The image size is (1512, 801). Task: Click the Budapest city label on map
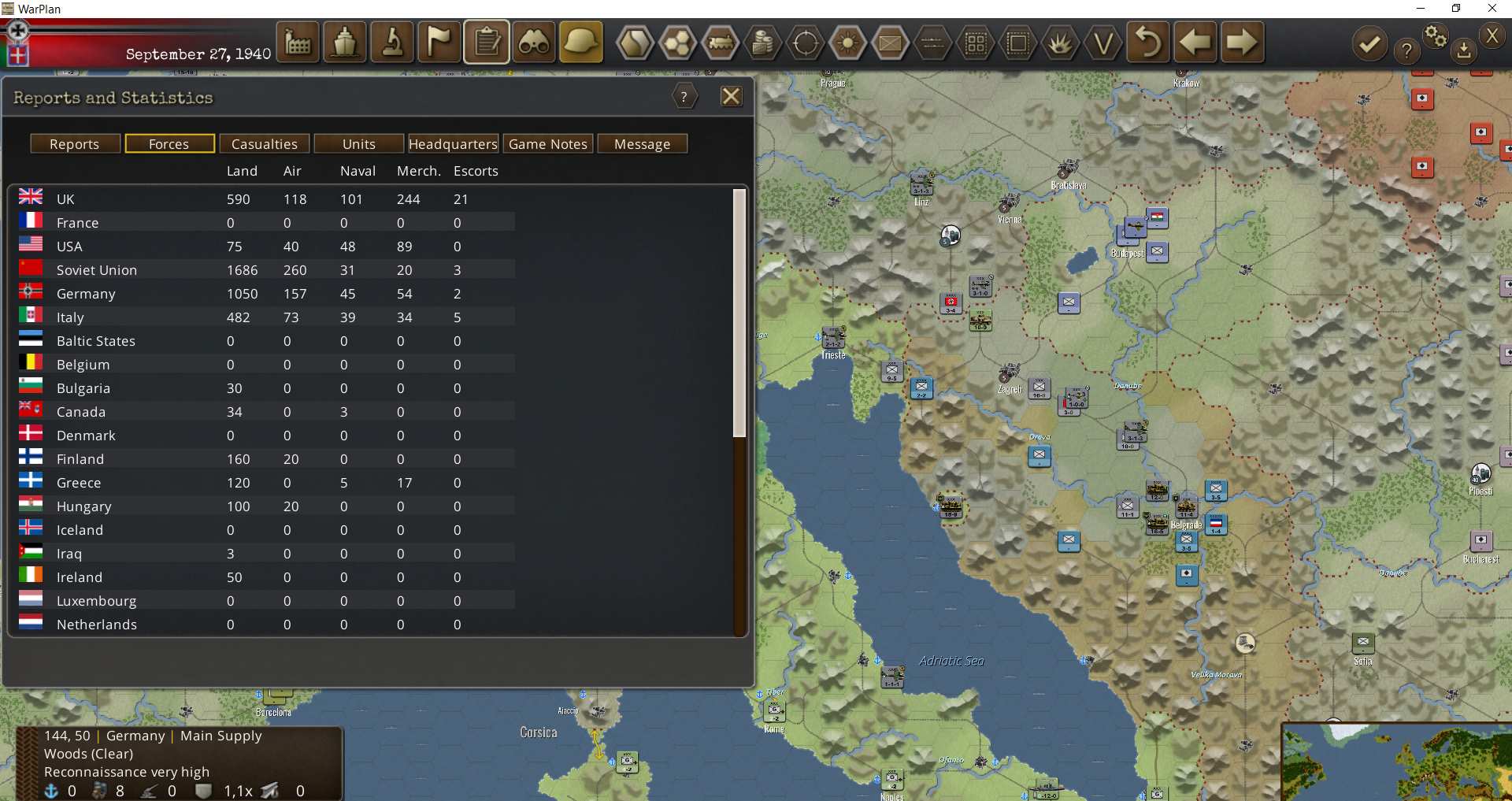pyautogui.click(x=1127, y=254)
